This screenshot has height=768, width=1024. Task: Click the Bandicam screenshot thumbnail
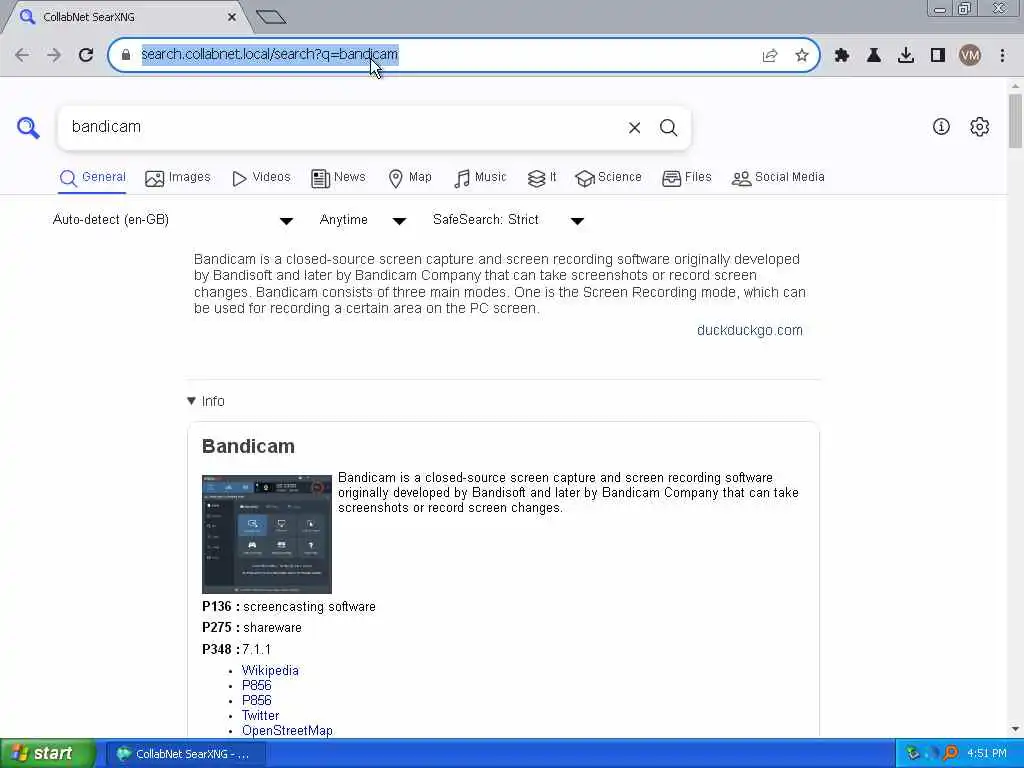267,534
